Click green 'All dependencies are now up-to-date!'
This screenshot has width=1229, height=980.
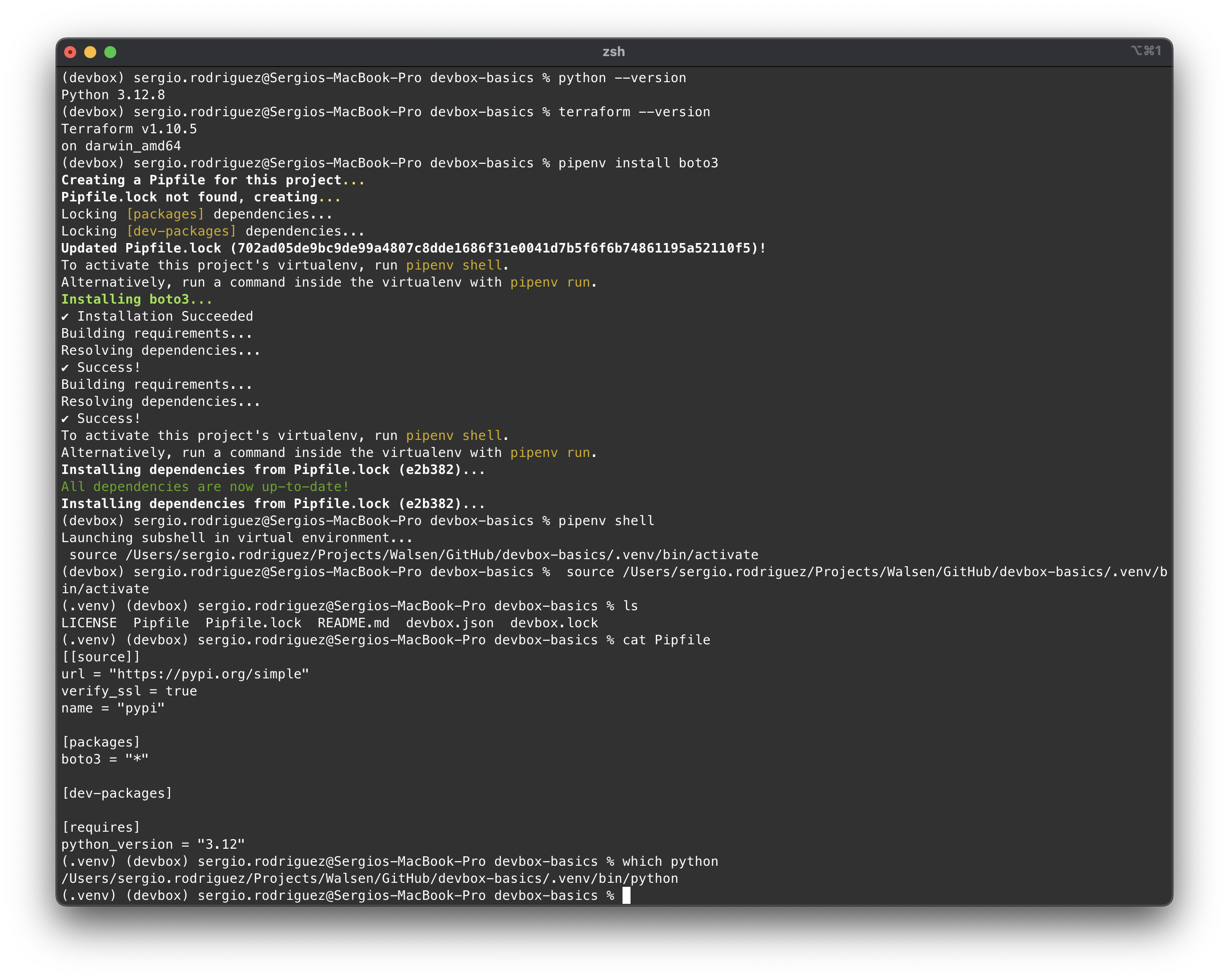coord(204,487)
